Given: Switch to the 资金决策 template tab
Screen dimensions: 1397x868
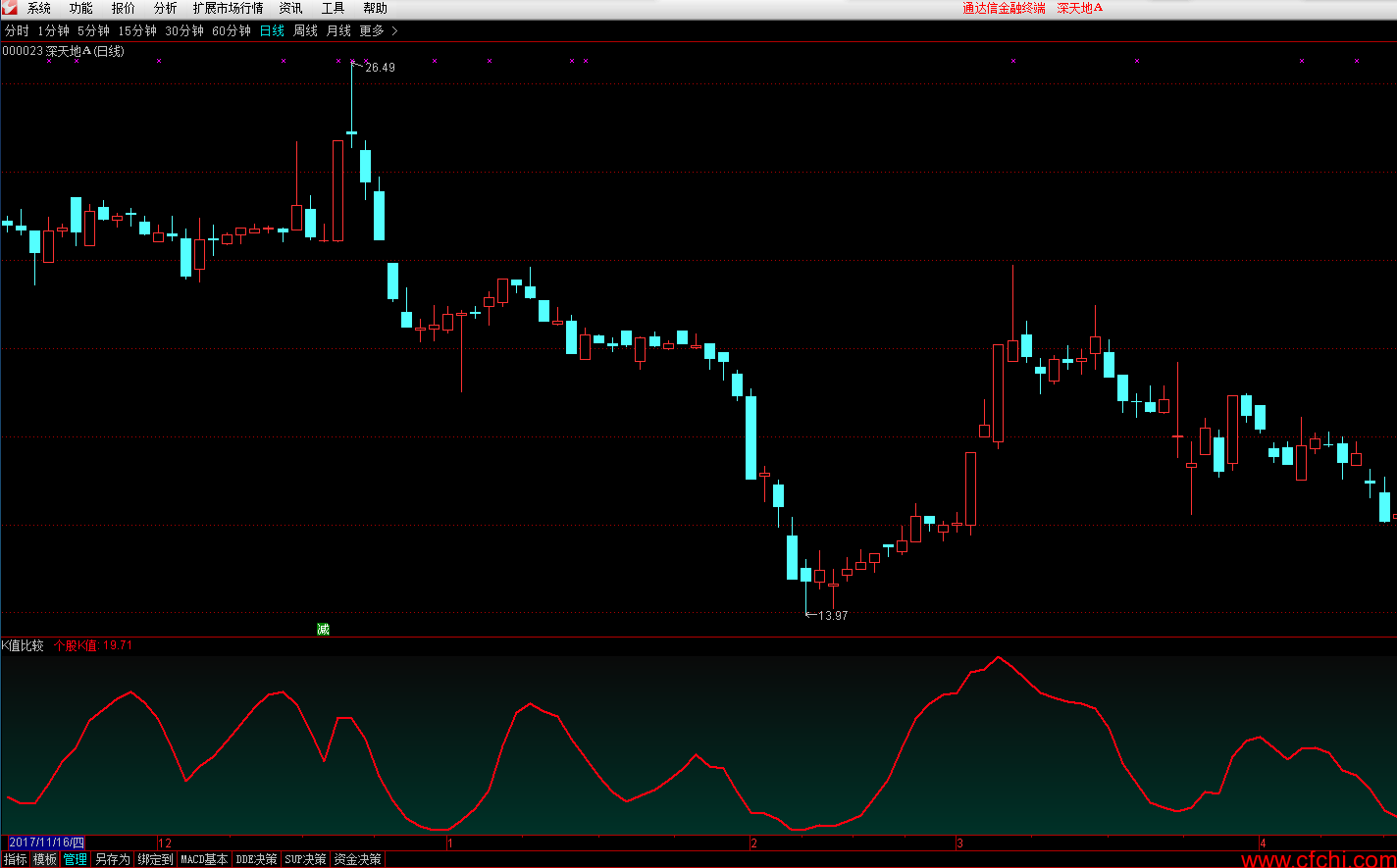Looking at the screenshot, I should tap(358, 859).
